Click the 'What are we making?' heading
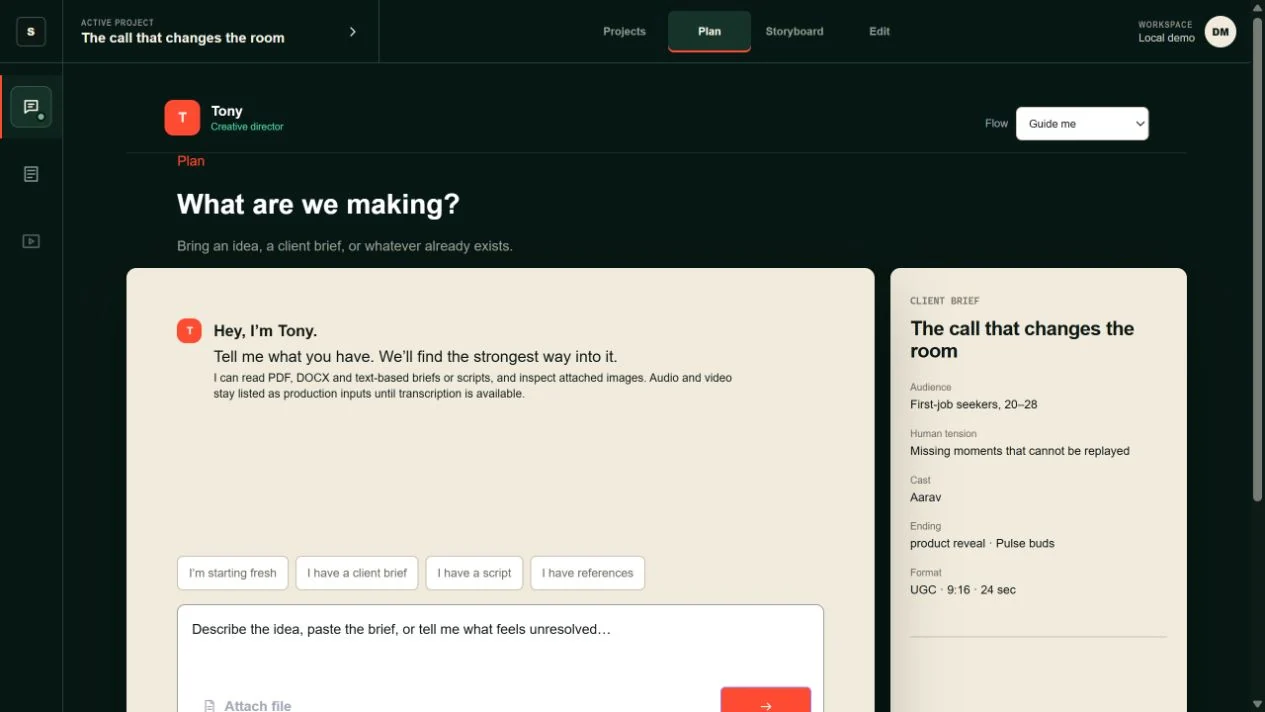 [318, 205]
